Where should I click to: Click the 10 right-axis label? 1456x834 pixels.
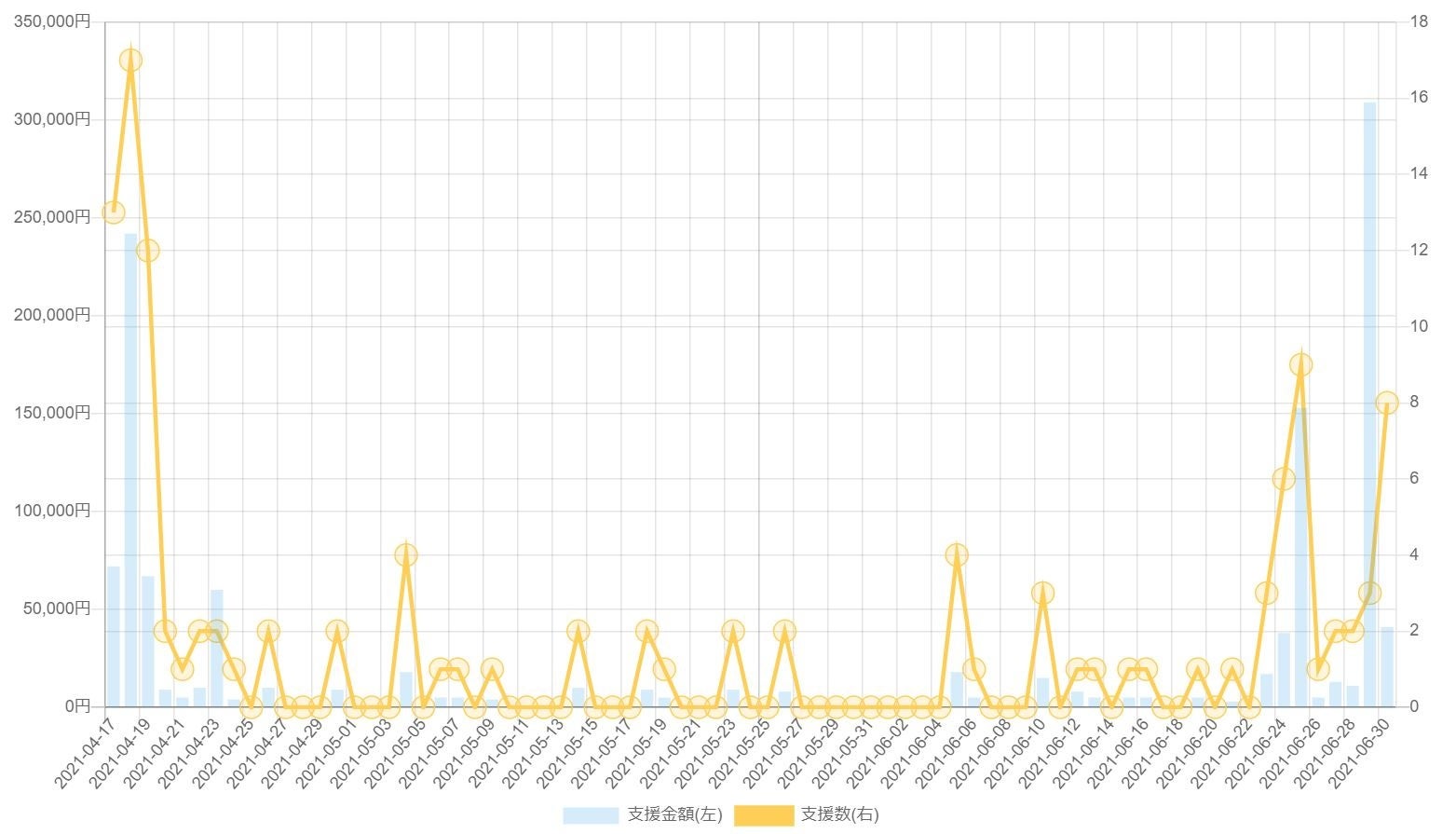point(1419,326)
